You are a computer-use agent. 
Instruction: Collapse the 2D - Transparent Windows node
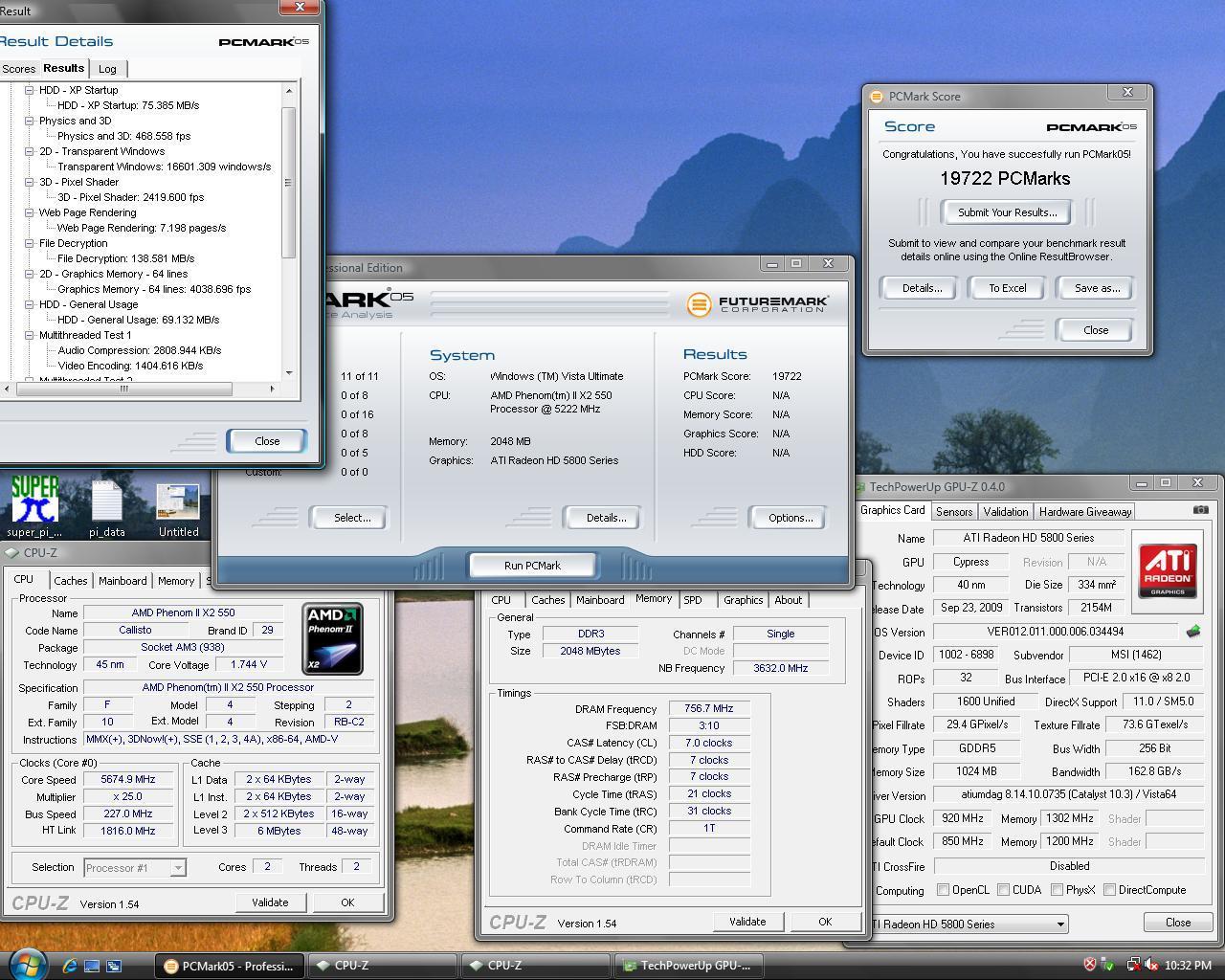click(x=29, y=151)
